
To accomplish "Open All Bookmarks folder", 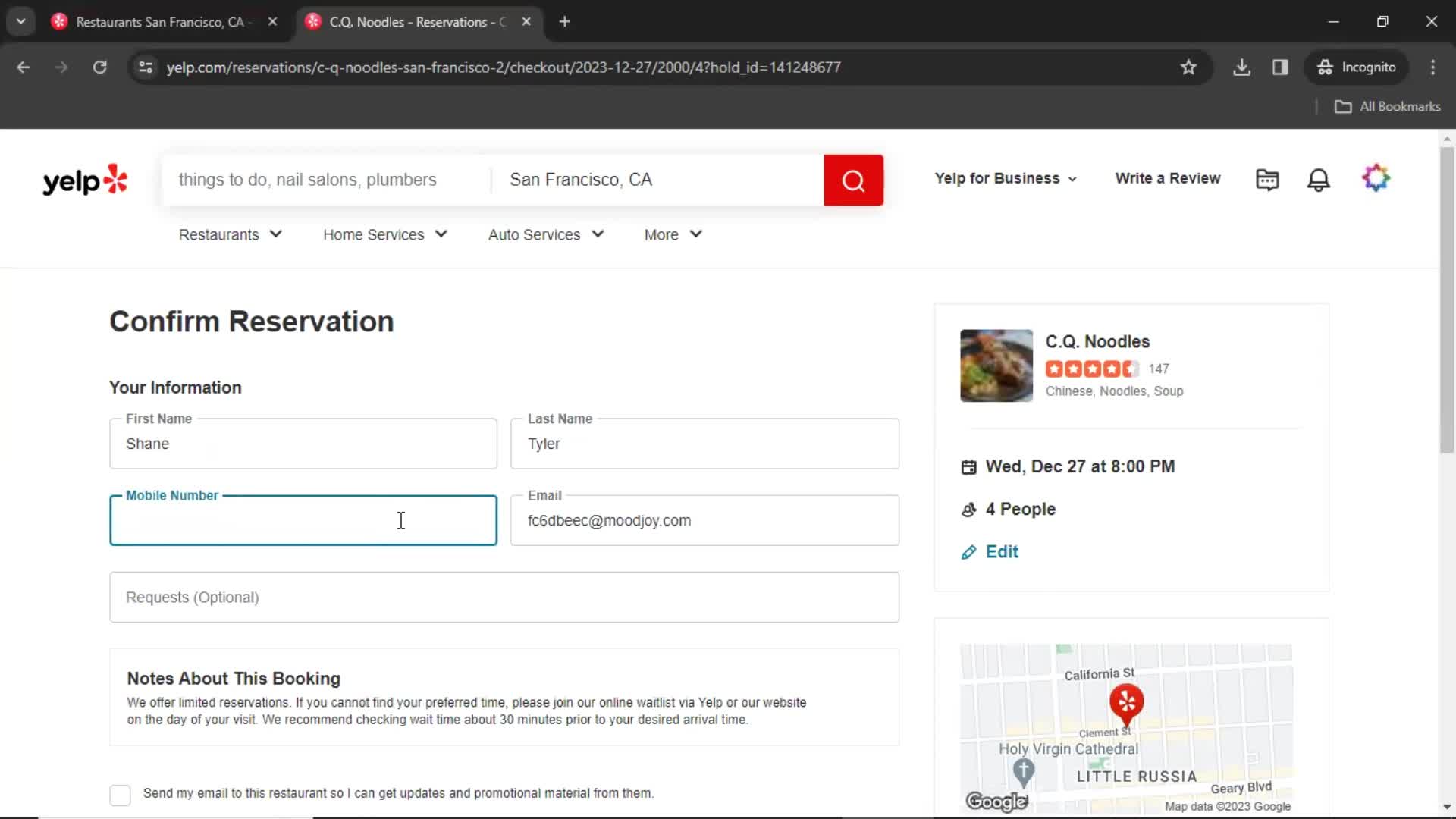I will [1387, 107].
